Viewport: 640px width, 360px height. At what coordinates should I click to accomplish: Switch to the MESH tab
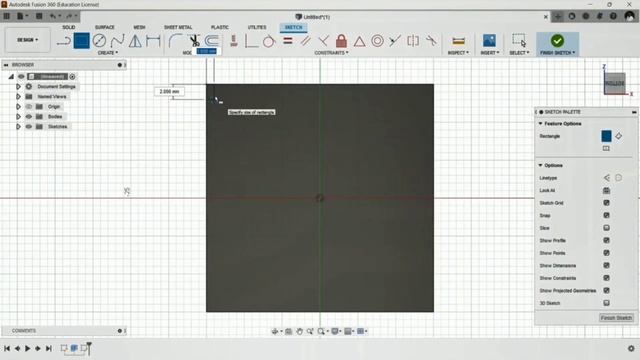pyautogui.click(x=139, y=27)
